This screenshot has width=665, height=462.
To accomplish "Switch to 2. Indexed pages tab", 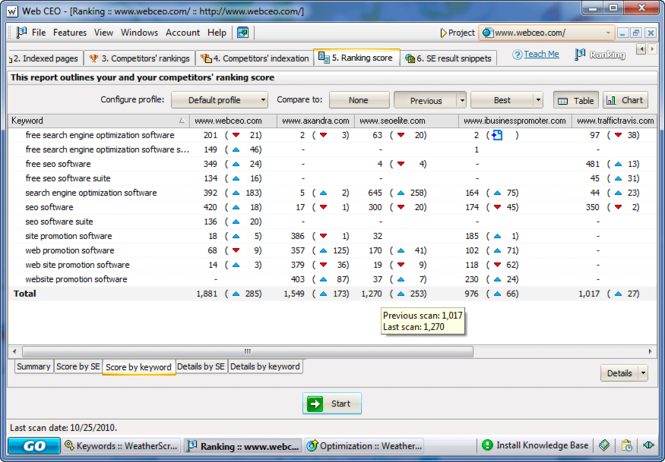I will tap(46, 59).
